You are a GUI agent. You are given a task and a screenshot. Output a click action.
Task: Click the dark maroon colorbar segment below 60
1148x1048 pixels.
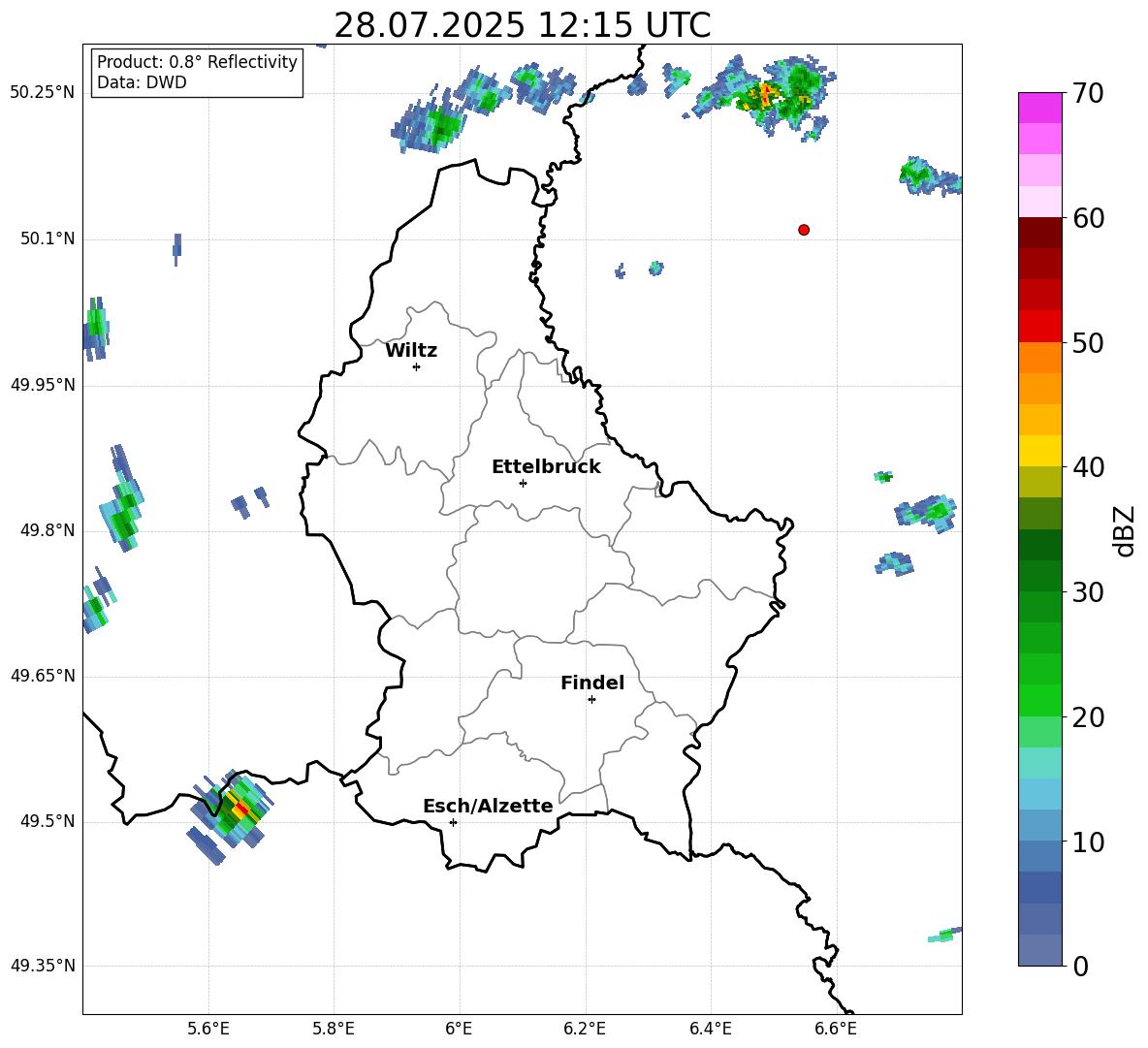pos(1040,233)
